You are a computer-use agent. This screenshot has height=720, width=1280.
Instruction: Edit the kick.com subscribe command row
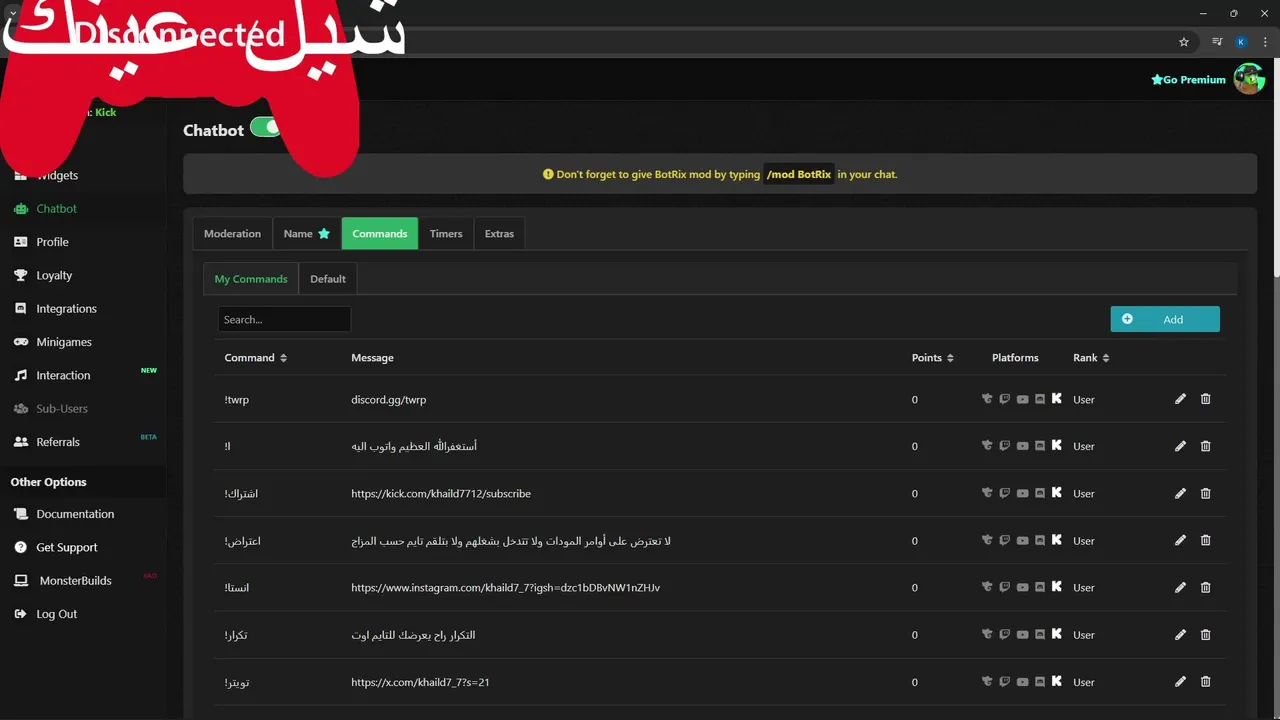[1180, 493]
